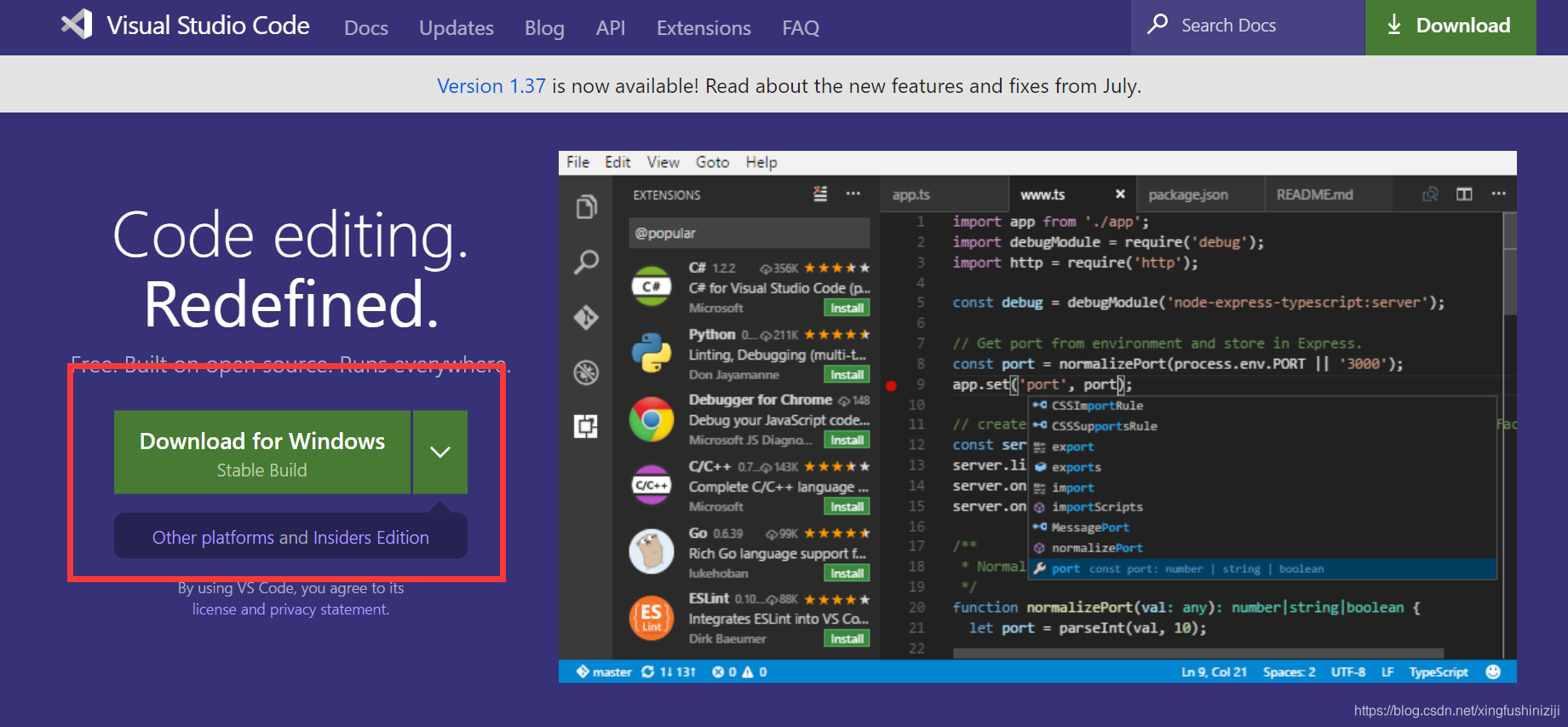The image size is (1568, 727).
Task: Open the Goto menu in editor
Action: coord(712,162)
